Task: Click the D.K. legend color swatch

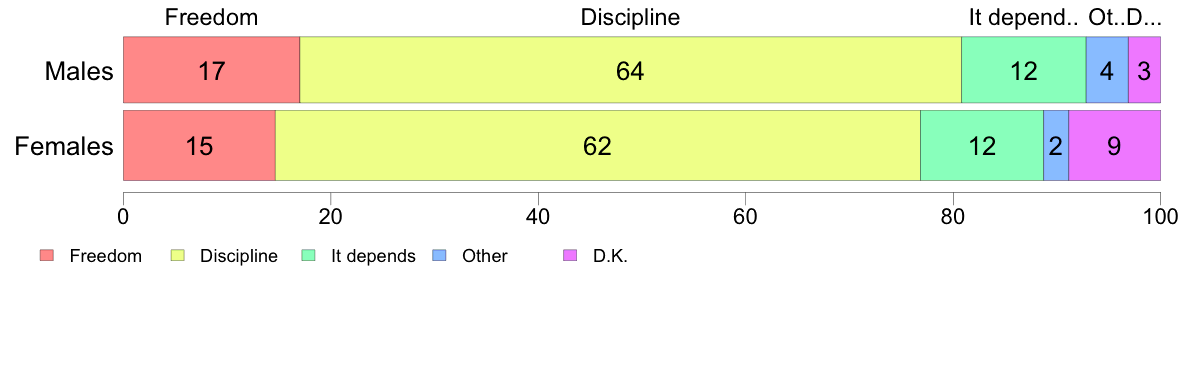Action: coord(569,256)
